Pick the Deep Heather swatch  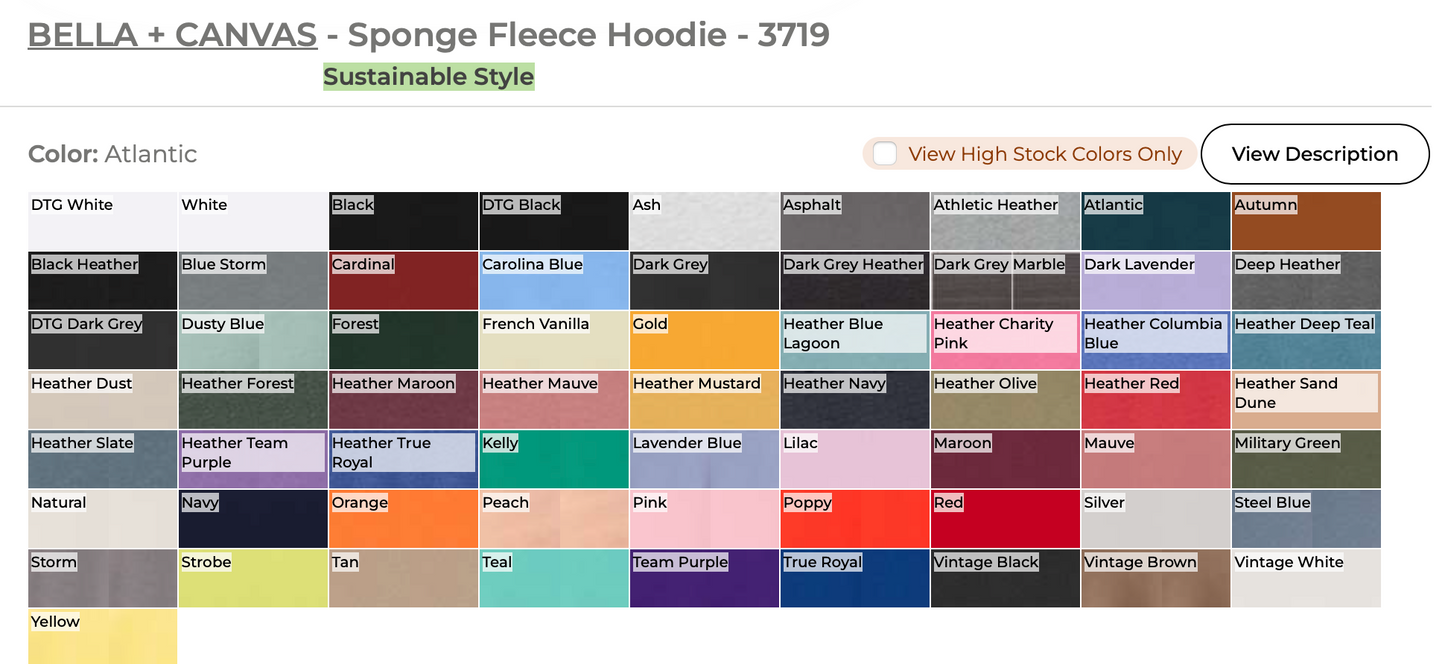point(1305,280)
